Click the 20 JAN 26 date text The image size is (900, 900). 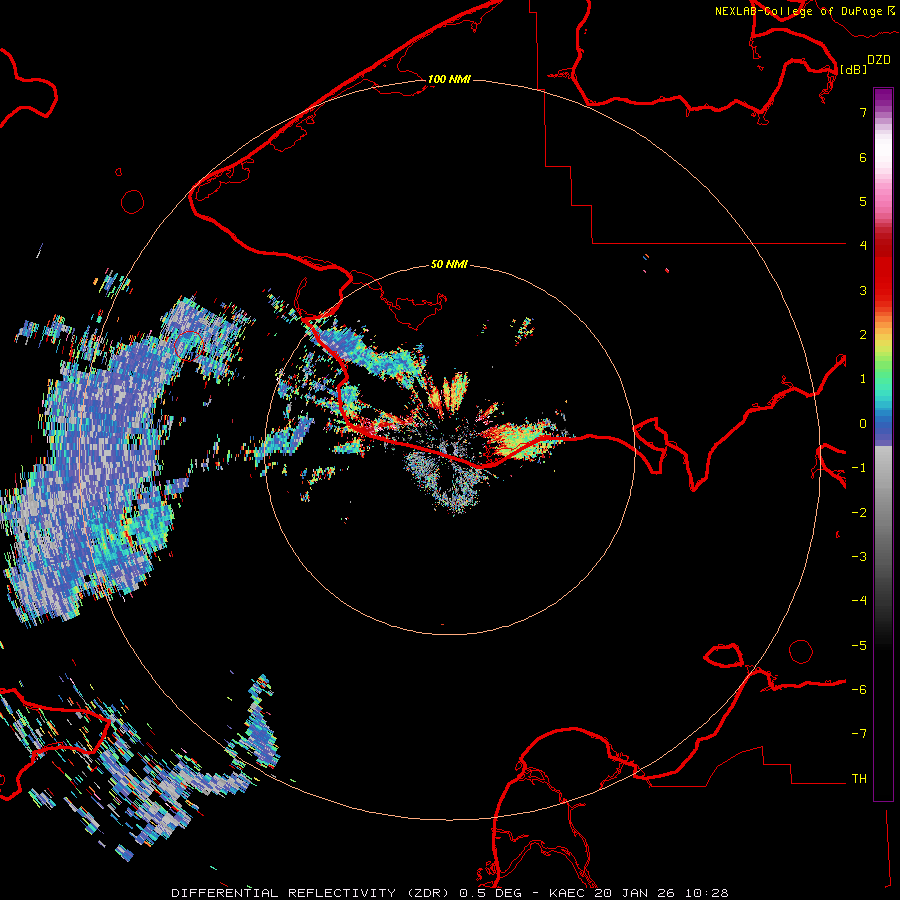click(x=637, y=893)
